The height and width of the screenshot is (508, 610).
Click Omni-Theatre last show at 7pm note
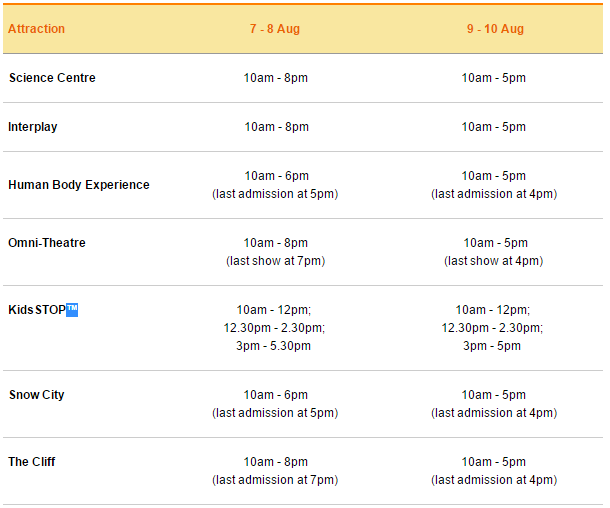[x=275, y=261]
